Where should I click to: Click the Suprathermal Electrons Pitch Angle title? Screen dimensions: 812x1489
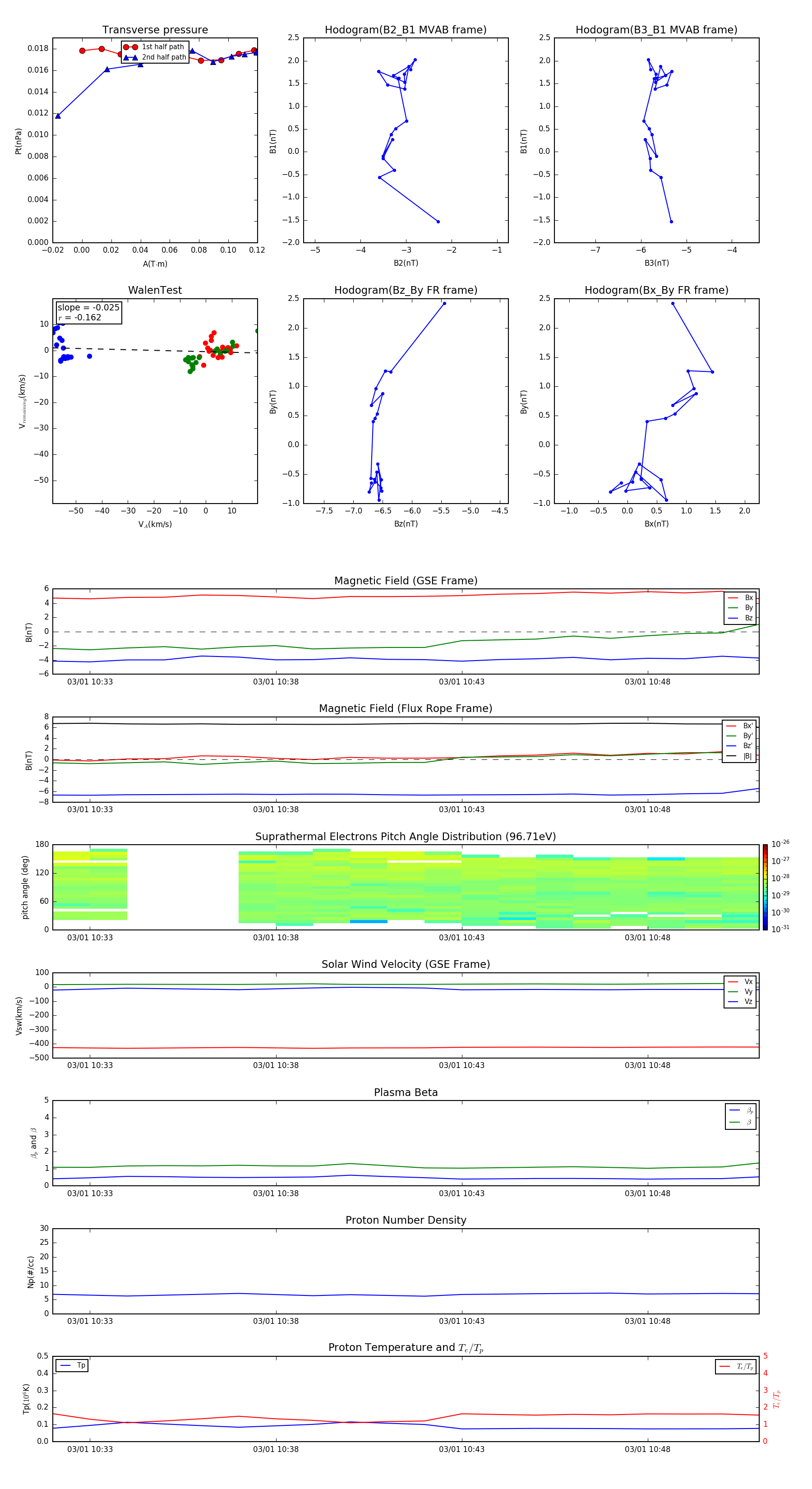point(406,837)
